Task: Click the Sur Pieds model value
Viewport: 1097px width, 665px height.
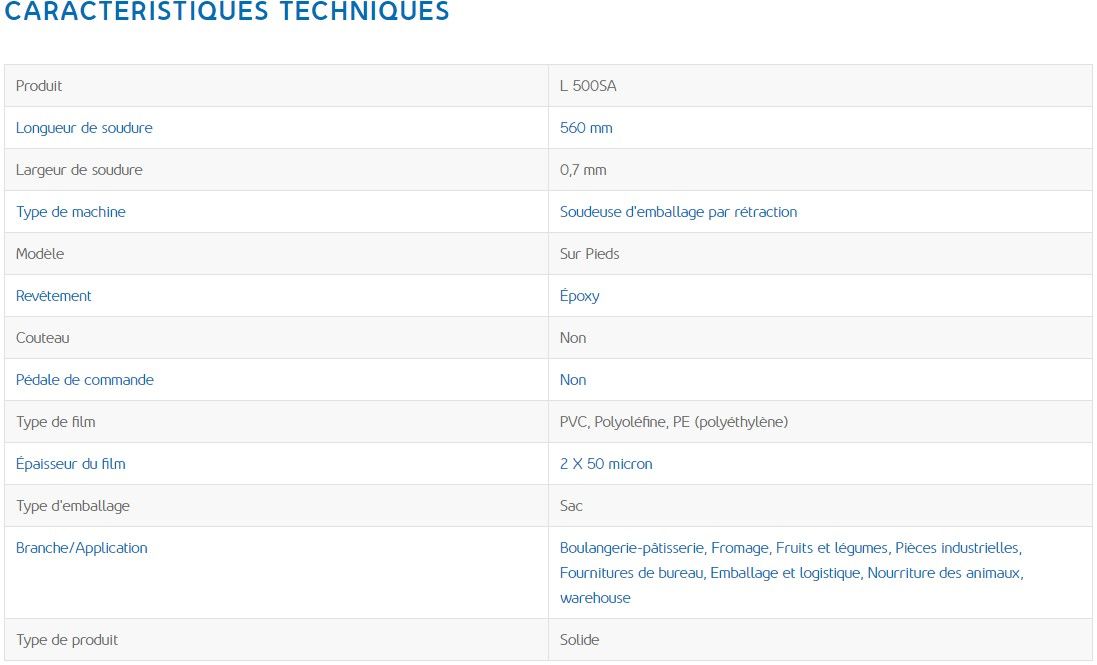Action: coord(589,254)
